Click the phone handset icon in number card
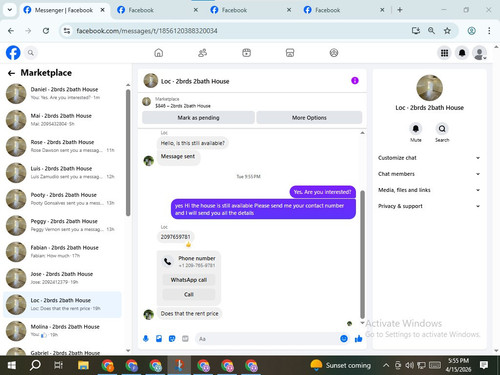The width and height of the screenshot is (500, 375). (x=168, y=262)
